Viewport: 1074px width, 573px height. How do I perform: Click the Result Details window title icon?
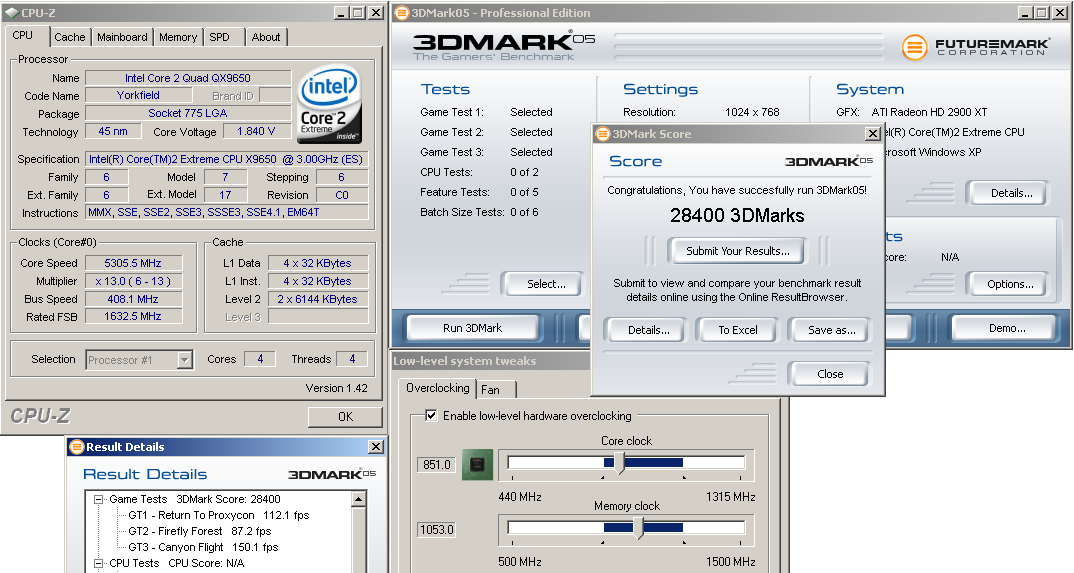(x=77, y=446)
